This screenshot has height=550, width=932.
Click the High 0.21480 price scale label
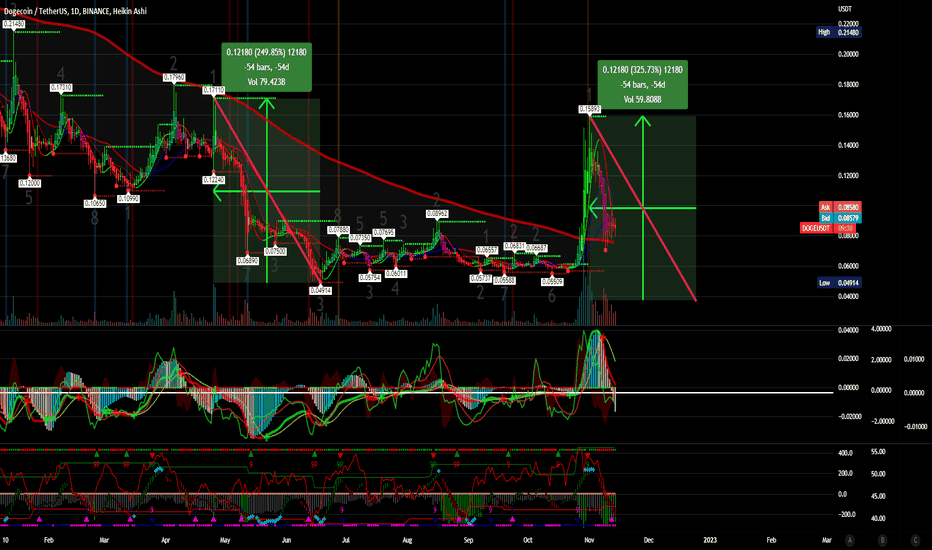(x=839, y=32)
